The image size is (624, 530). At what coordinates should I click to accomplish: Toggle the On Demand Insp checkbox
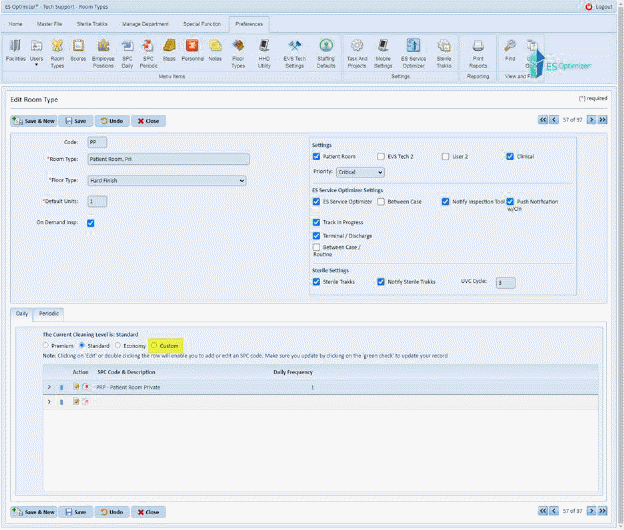(91, 223)
